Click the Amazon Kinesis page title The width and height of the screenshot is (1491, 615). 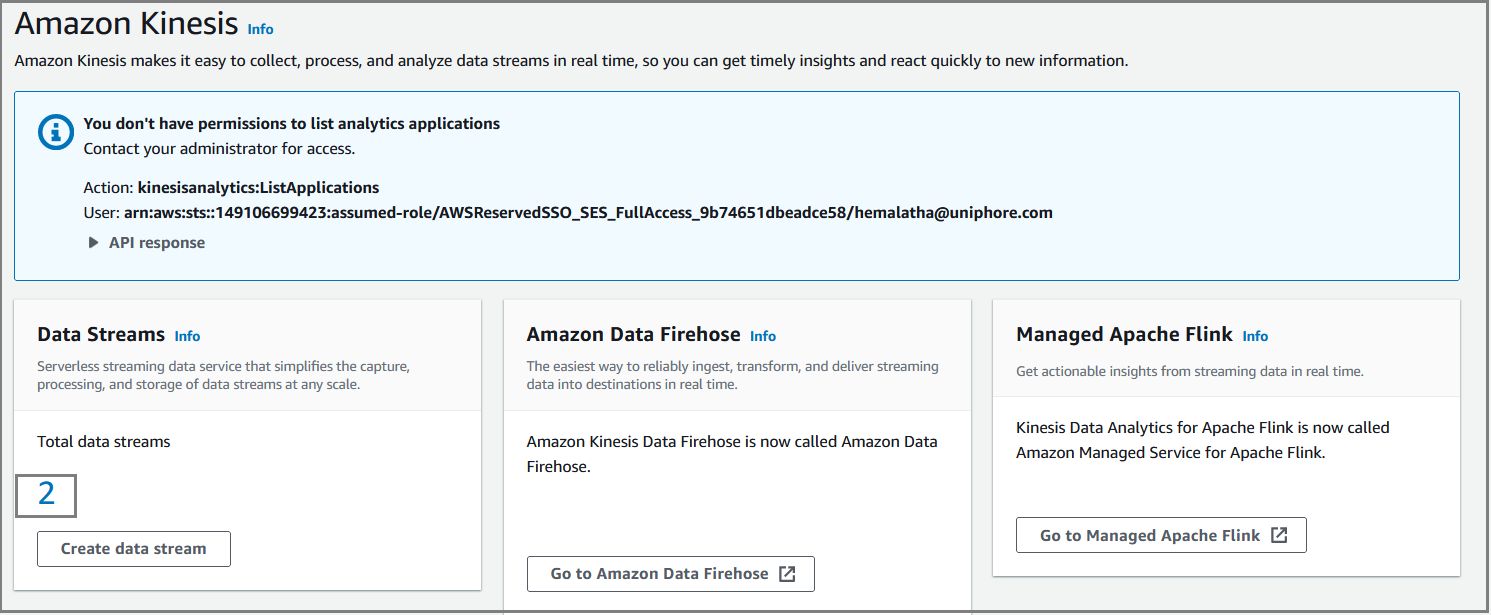point(126,23)
